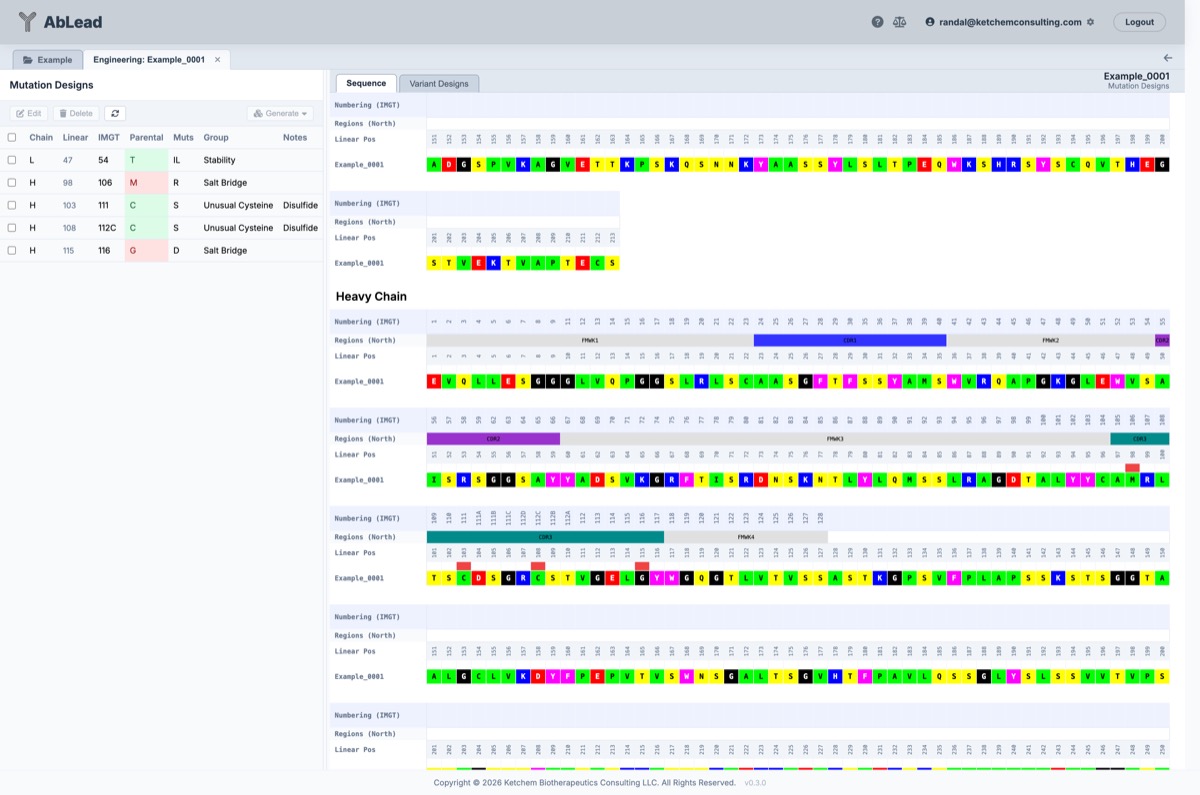
Task: Click the user account avatar icon
Action: (x=930, y=22)
